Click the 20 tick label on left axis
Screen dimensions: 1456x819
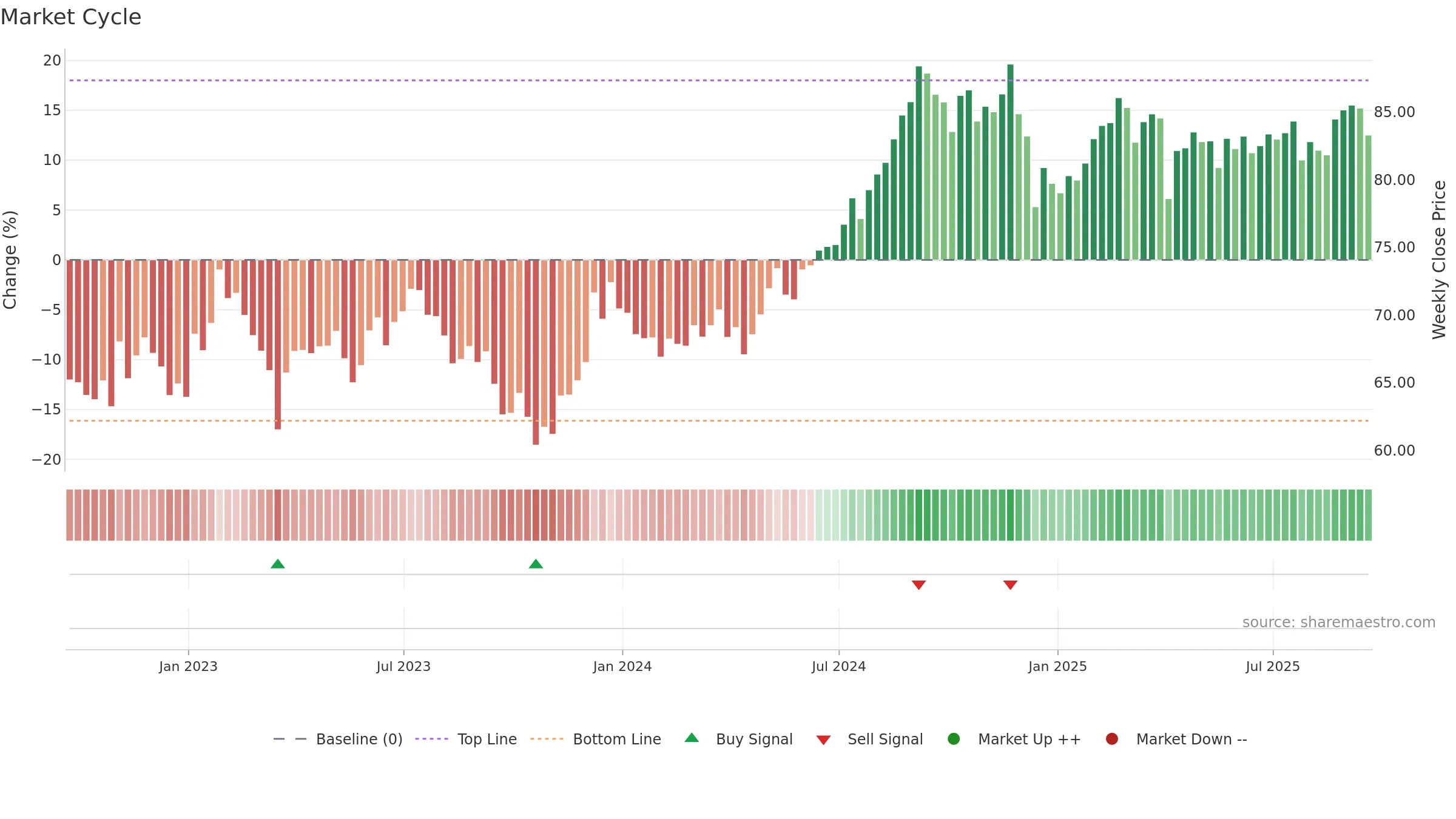52,60
